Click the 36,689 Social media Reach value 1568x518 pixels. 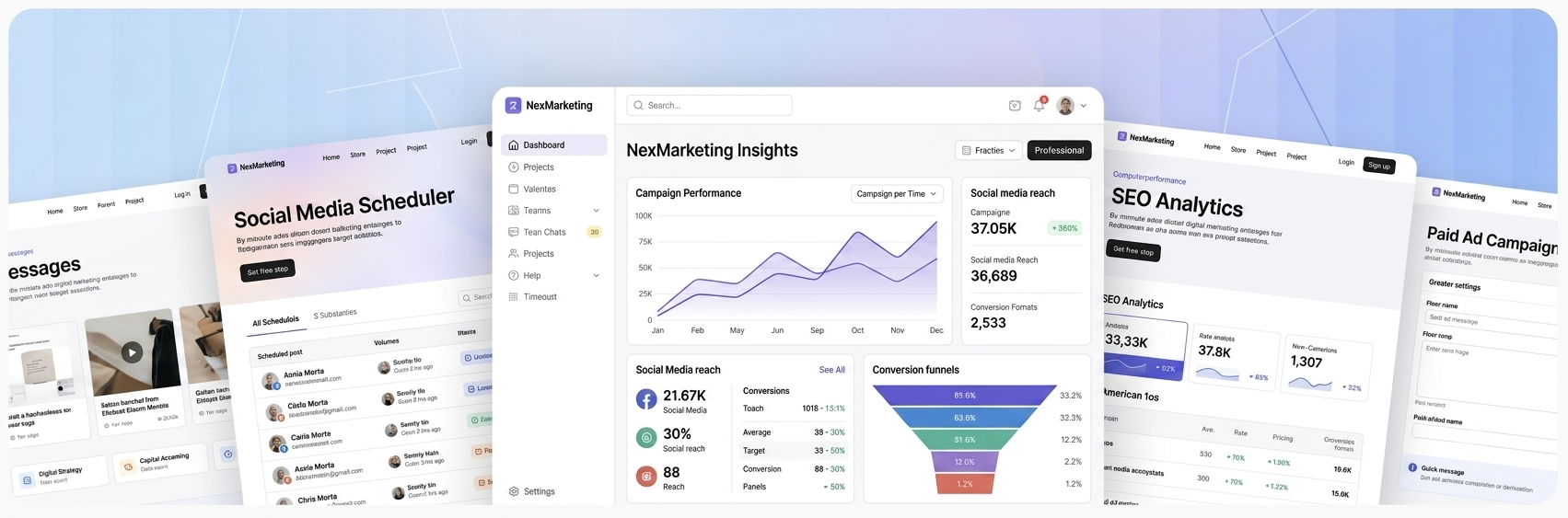(993, 276)
